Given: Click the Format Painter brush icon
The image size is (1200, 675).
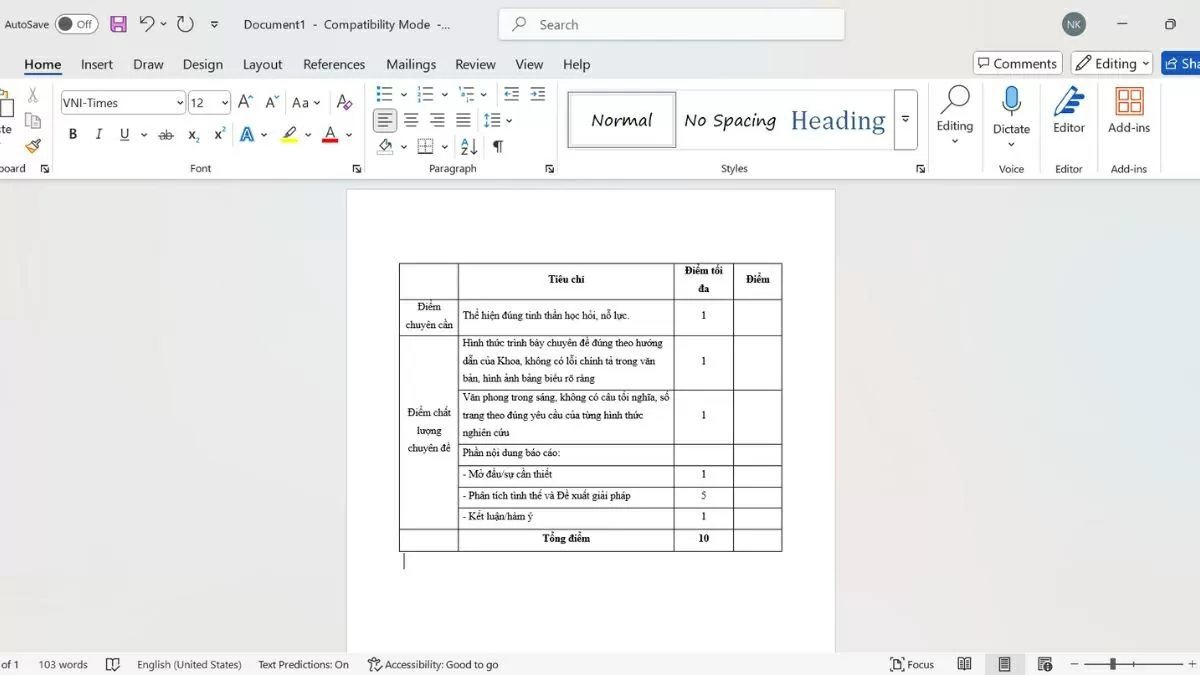Looking at the screenshot, I should [x=32, y=146].
